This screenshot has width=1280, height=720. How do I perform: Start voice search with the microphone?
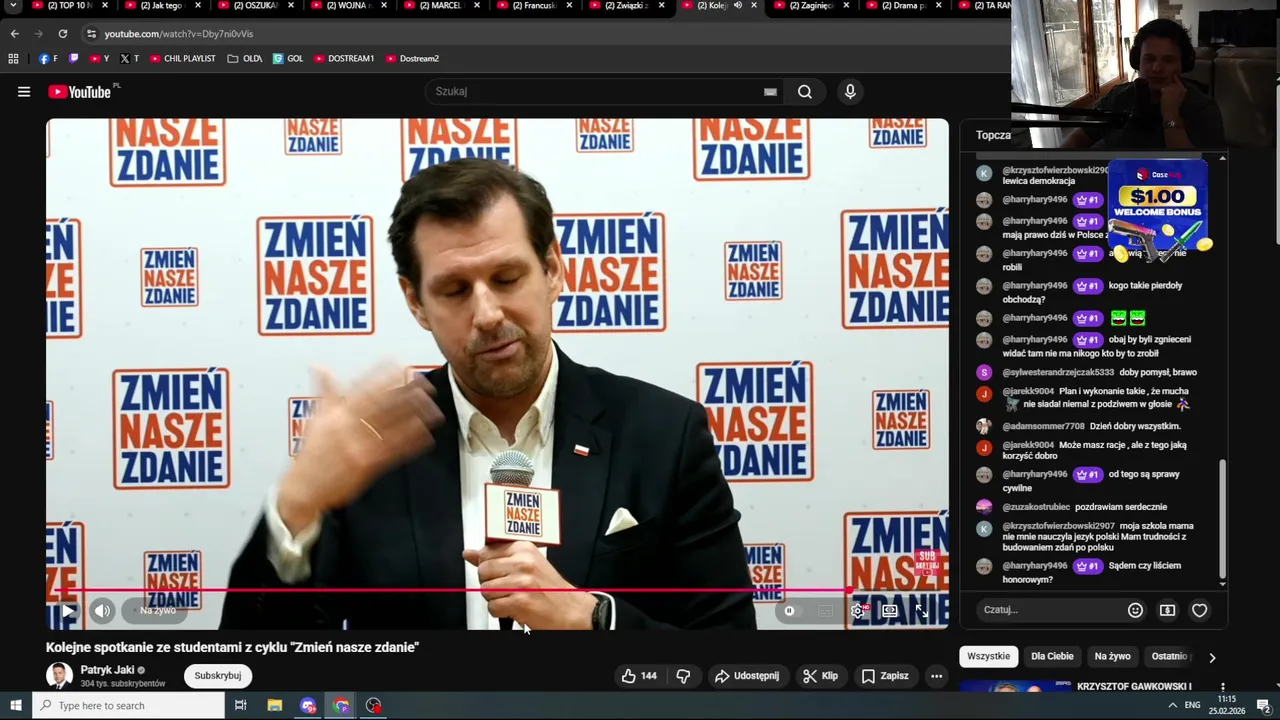[x=850, y=92]
